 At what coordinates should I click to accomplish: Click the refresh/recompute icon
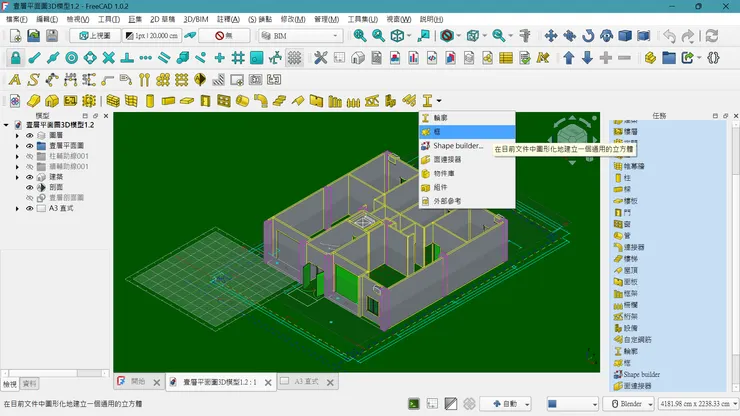pyautogui.click(x=711, y=36)
